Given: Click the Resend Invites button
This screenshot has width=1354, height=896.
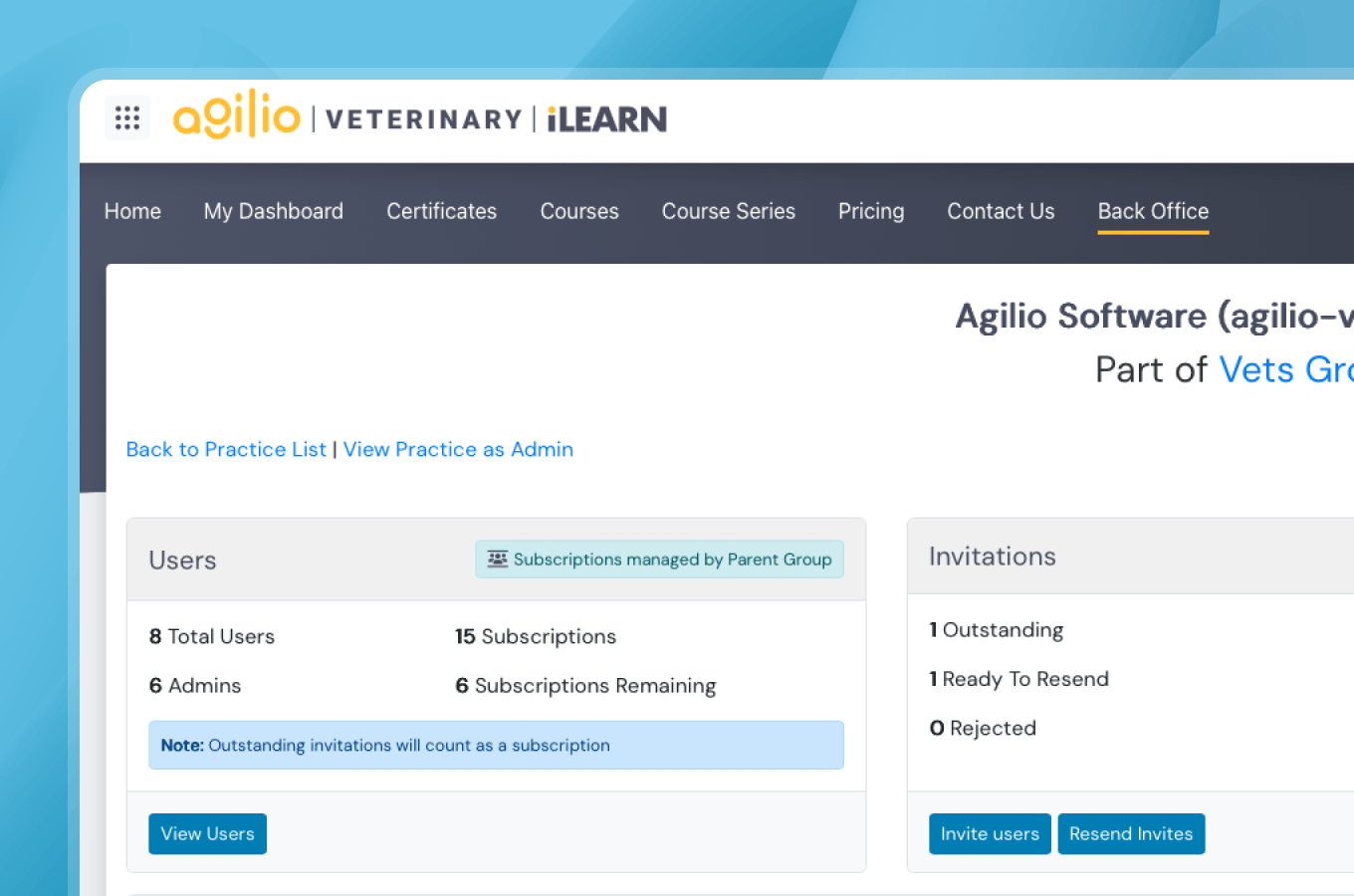Looking at the screenshot, I should point(1131,834).
